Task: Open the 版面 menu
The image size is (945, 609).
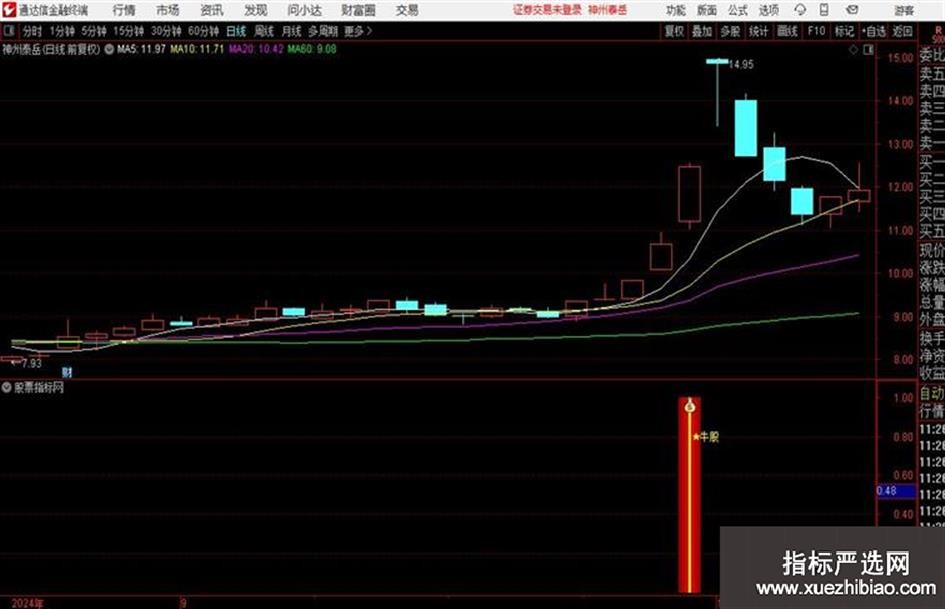Action: [x=706, y=10]
